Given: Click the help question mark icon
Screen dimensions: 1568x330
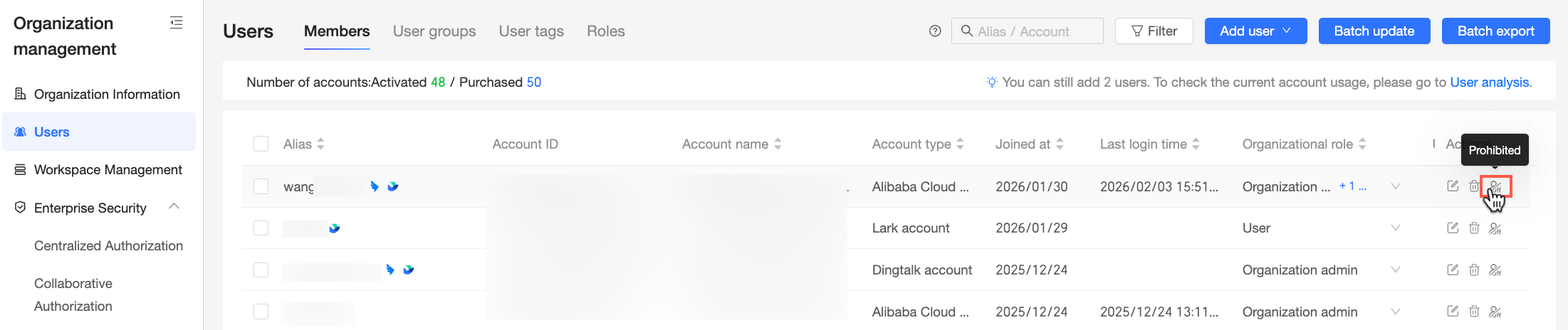Looking at the screenshot, I should pyautogui.click(x=935, y=31).
